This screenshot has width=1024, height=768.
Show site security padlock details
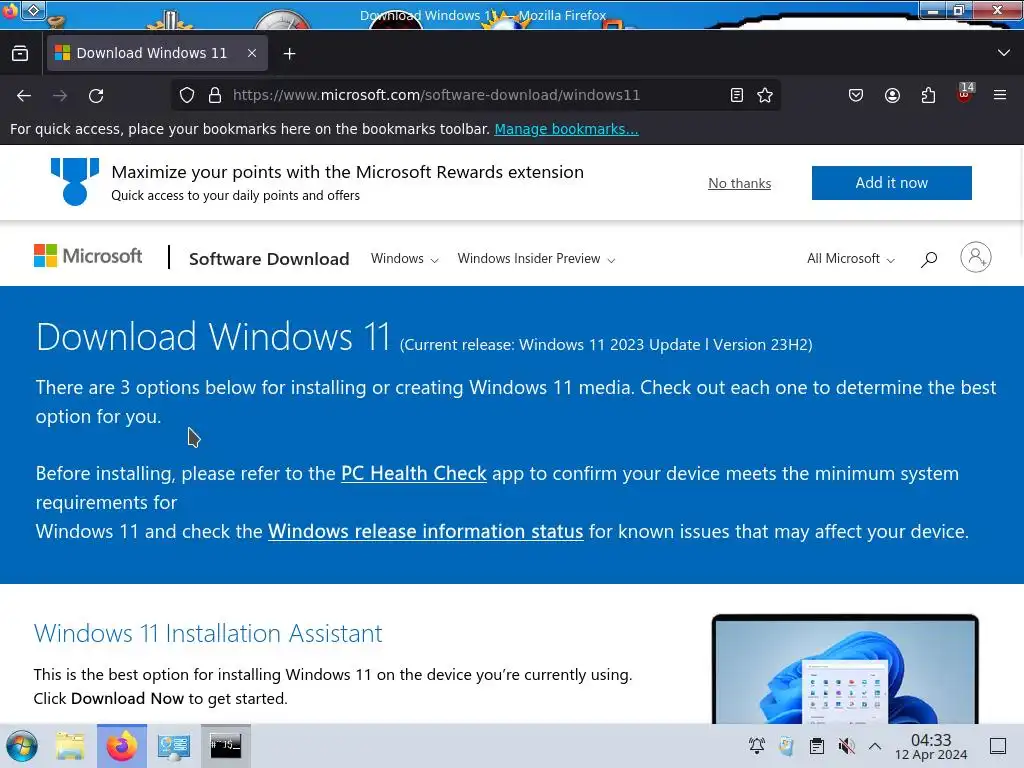pos(215,95)
